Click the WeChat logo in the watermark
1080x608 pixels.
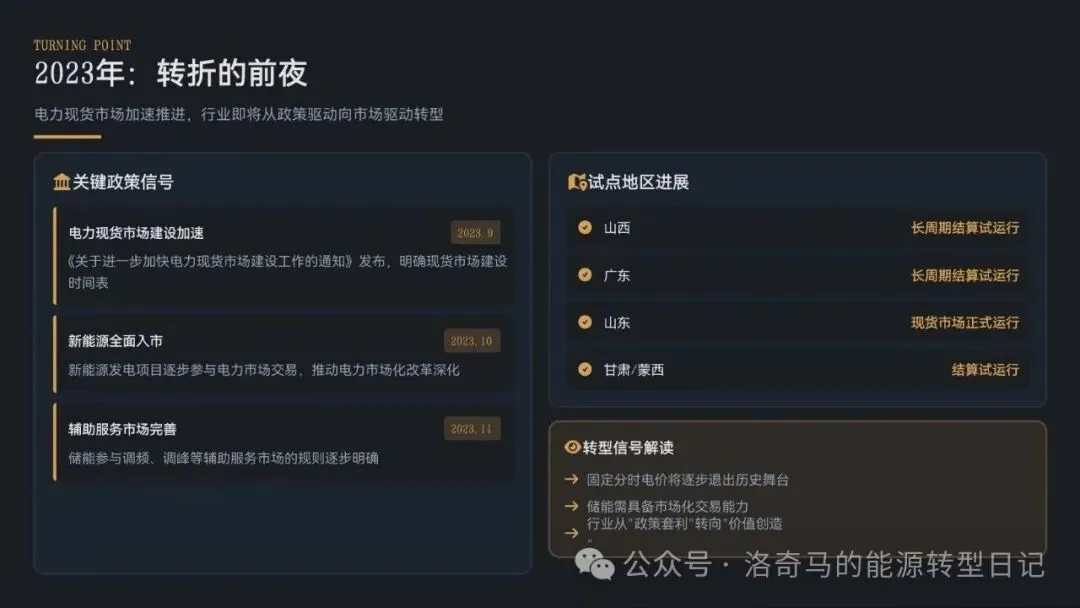[600, 565]
